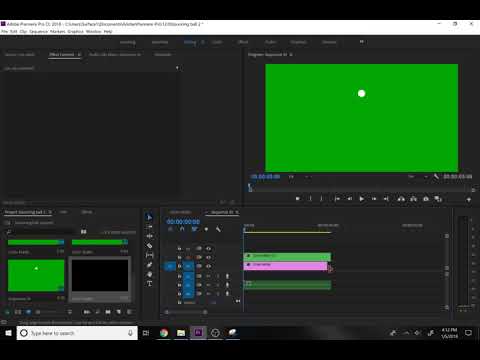
Task: Select the Slip tool
Action: click(x=149, y=255)
